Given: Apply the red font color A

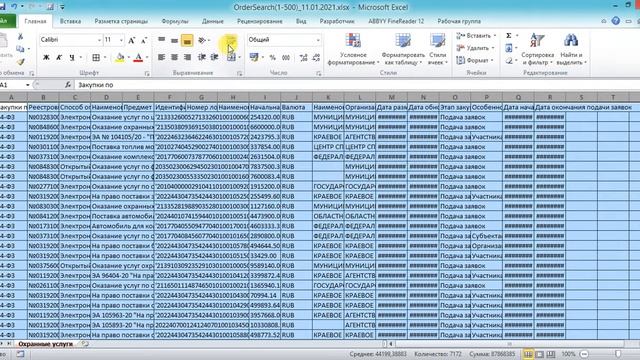Looking at the screenshot, I should [x=138, y=58].
